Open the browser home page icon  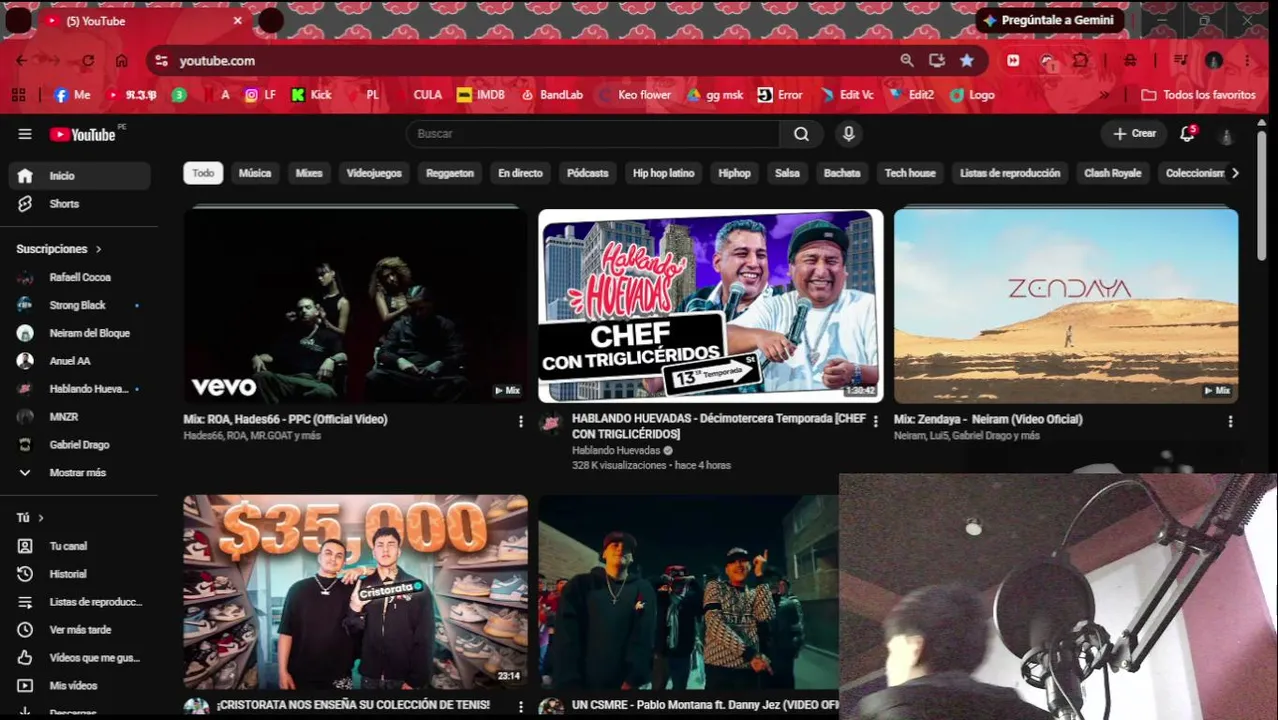point(121,61)
